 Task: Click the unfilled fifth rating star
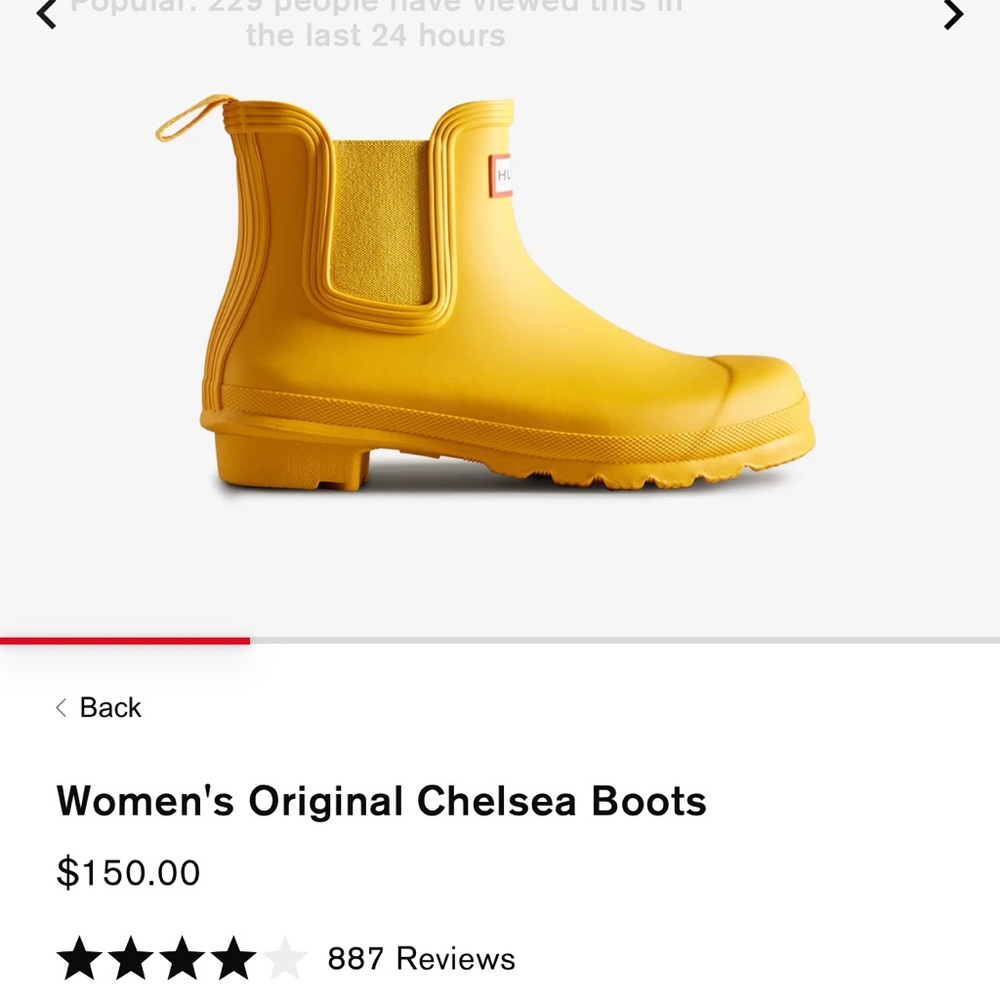click(287, 957)
